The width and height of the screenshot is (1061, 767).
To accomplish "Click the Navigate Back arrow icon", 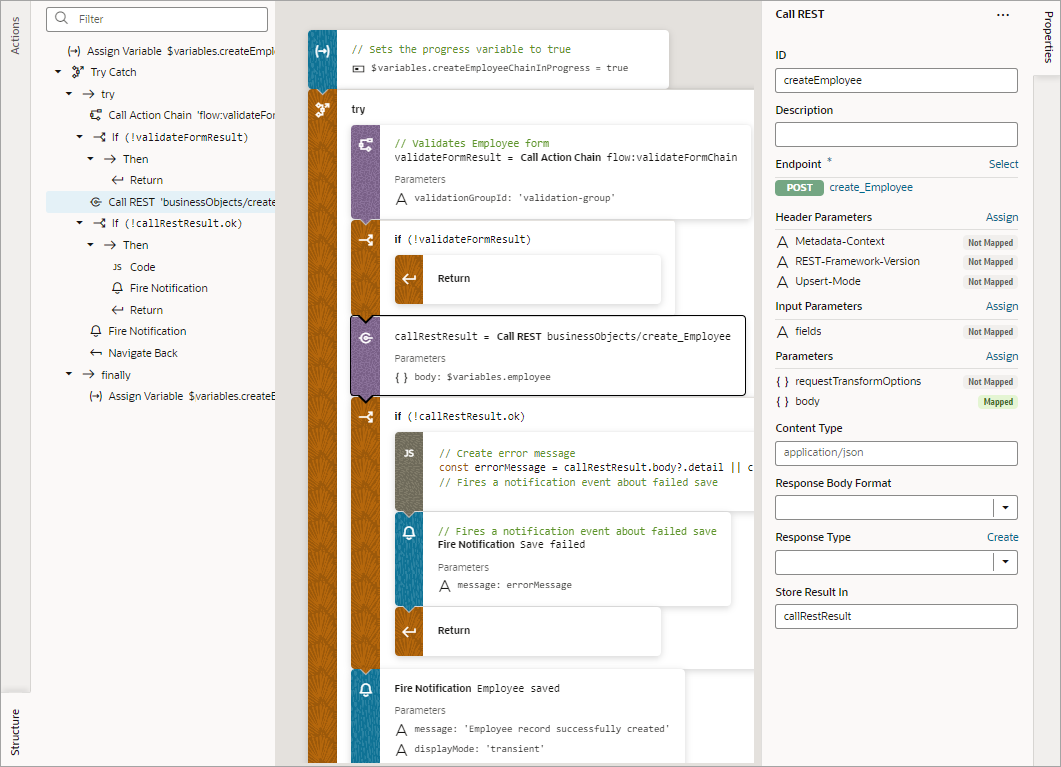I will point(95,353).
